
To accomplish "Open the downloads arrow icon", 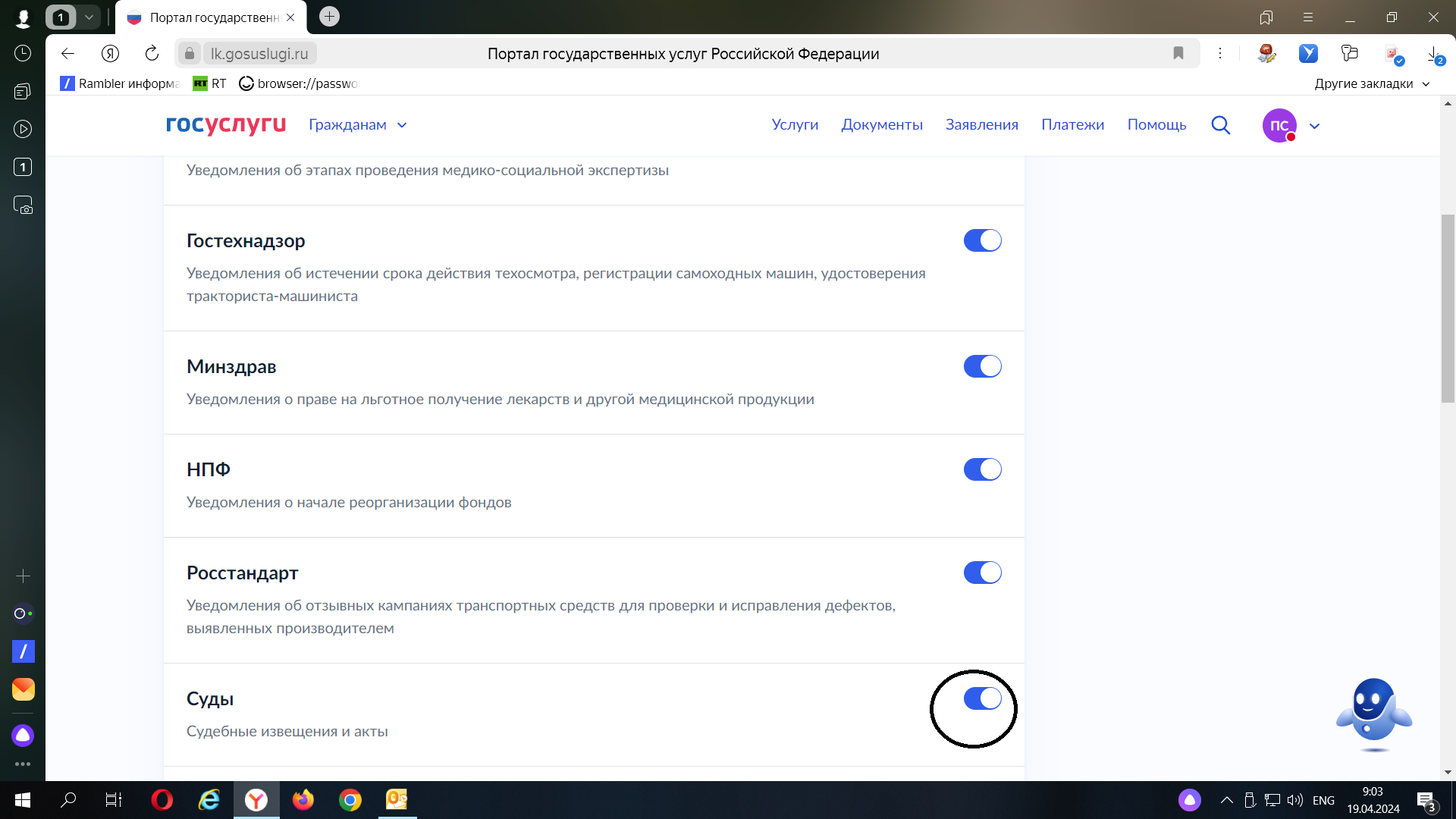I will click(x=1433, y=53).
